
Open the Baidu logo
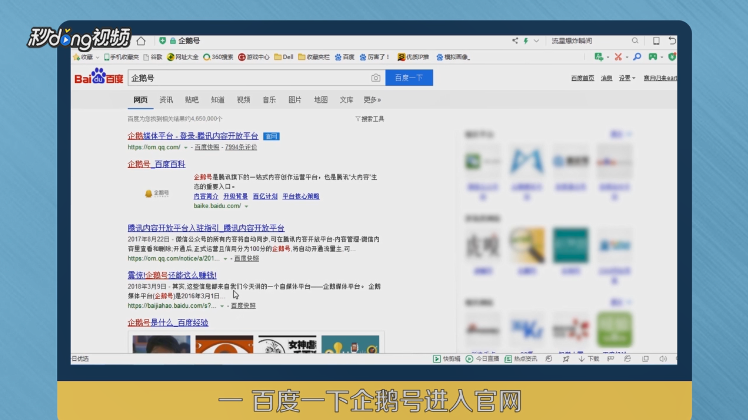coord(99,77)
